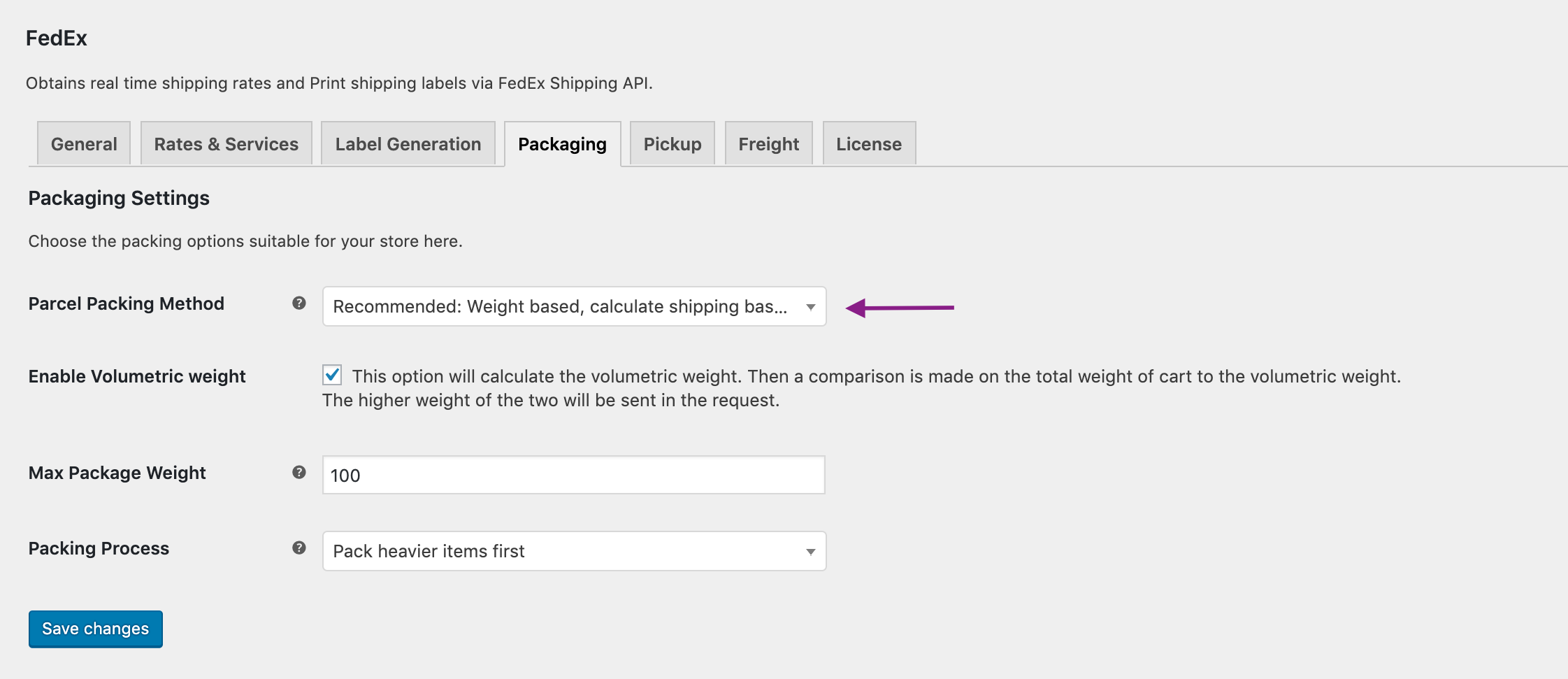
Task: Open the Pickup tab
Action: pos(672,144)
